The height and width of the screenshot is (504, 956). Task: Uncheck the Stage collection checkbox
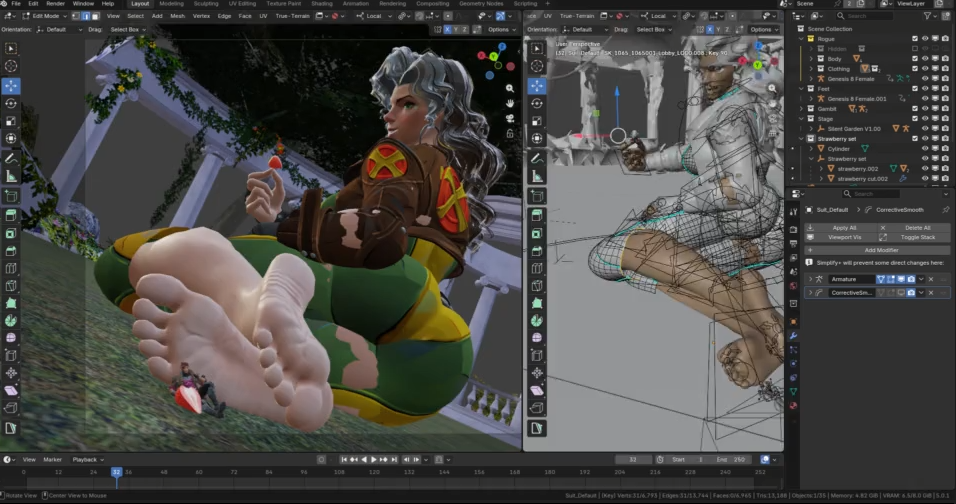point(914,119)
